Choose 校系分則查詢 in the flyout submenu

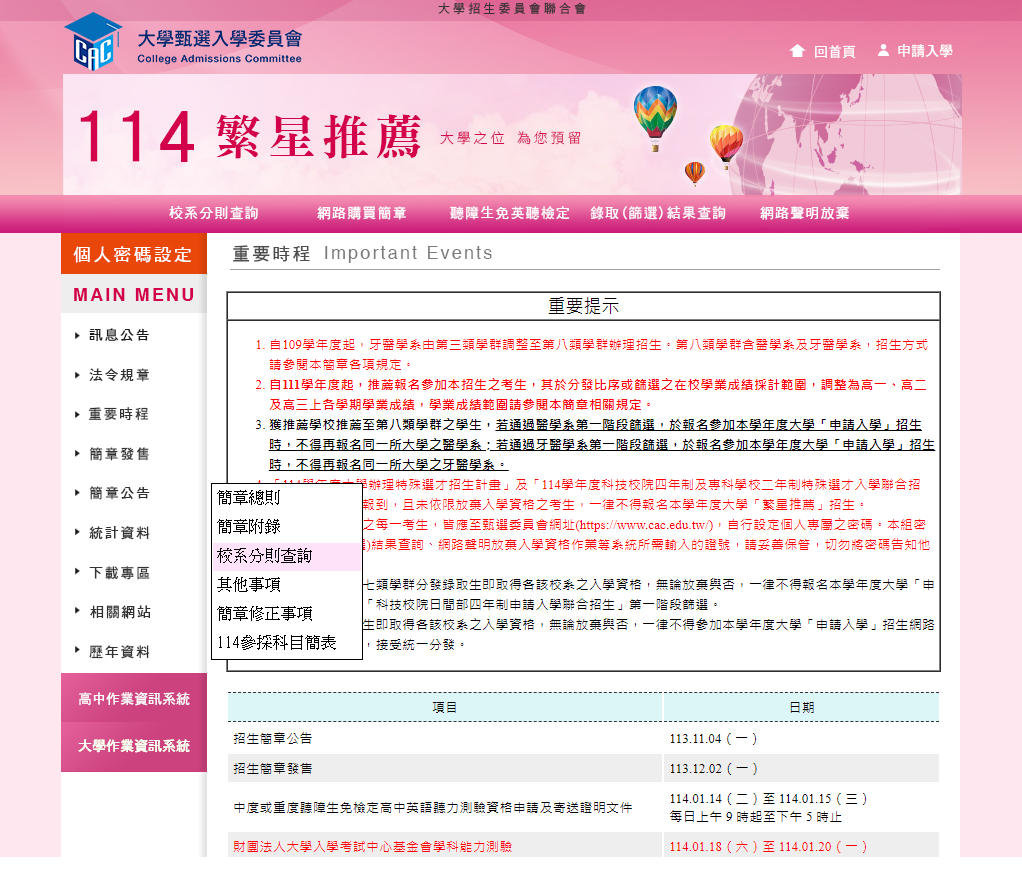coord(287,556)
